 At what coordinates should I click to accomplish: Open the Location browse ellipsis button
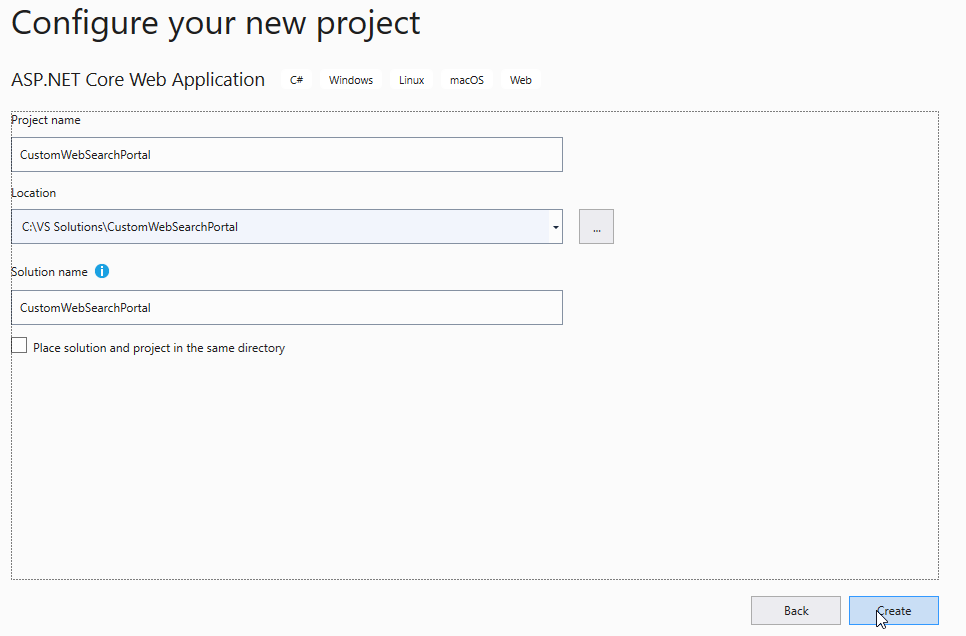(596, 227)
